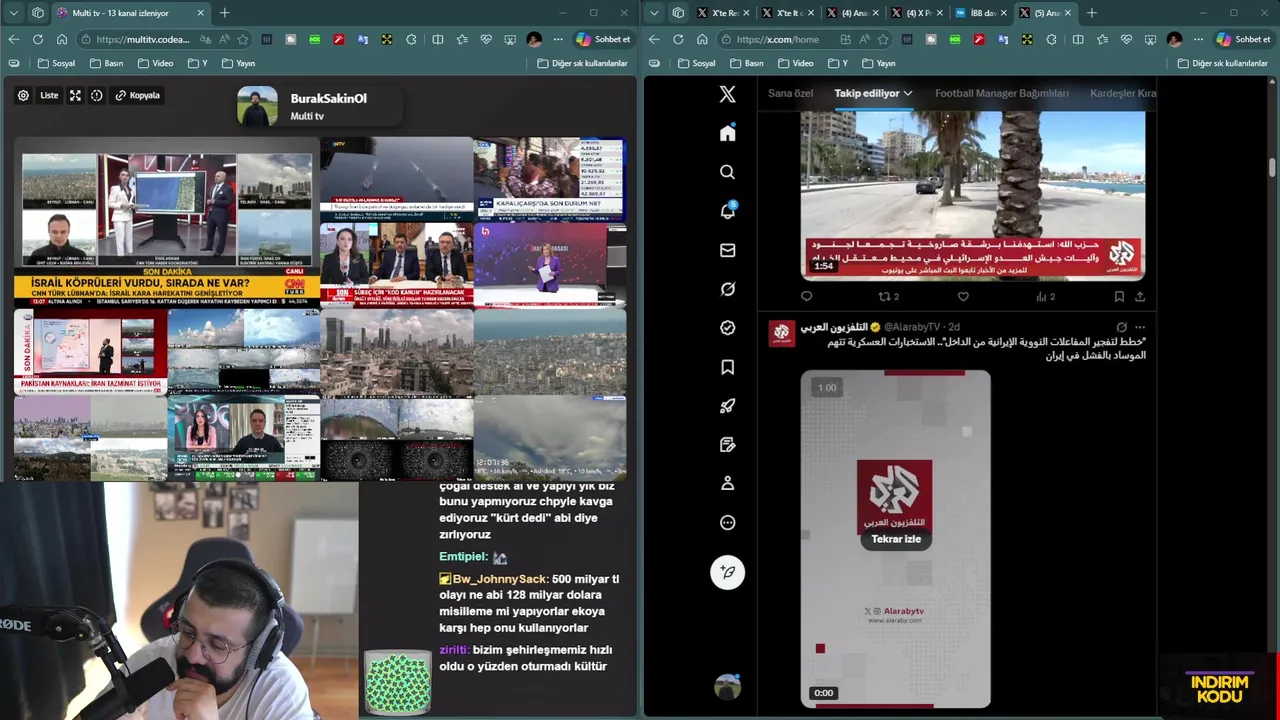Click Kopyala link button in Multi tv
Viewport: 1280px width, 720px height.
point(138,96)
